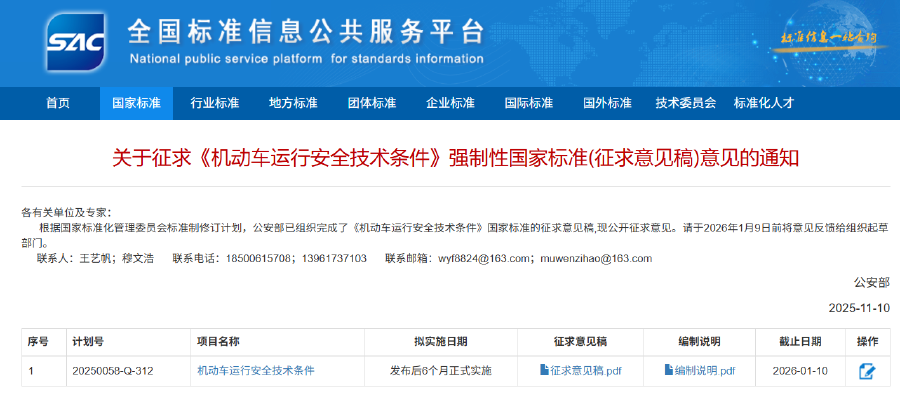The image size is (900, 396).
Task: Open the 技术委员会 tab
Action: (x=686, y=103)
